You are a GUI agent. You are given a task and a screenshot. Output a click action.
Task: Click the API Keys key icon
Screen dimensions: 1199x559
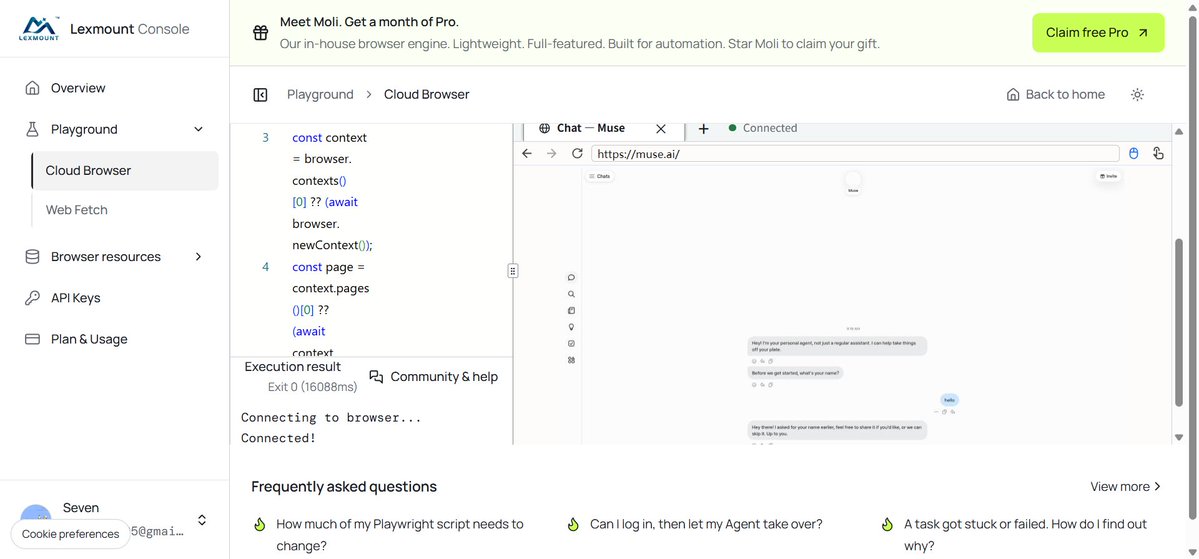(x=32, y=298)
